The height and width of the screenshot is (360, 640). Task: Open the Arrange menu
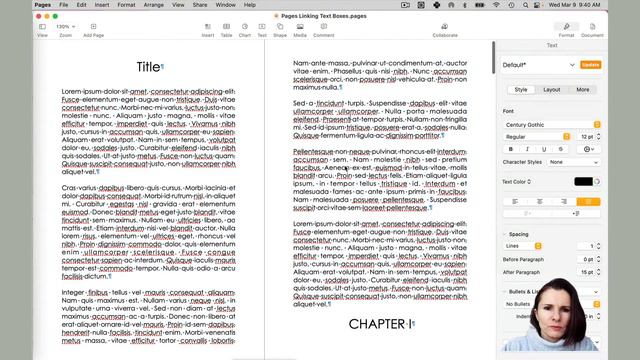tap(153, 5)
